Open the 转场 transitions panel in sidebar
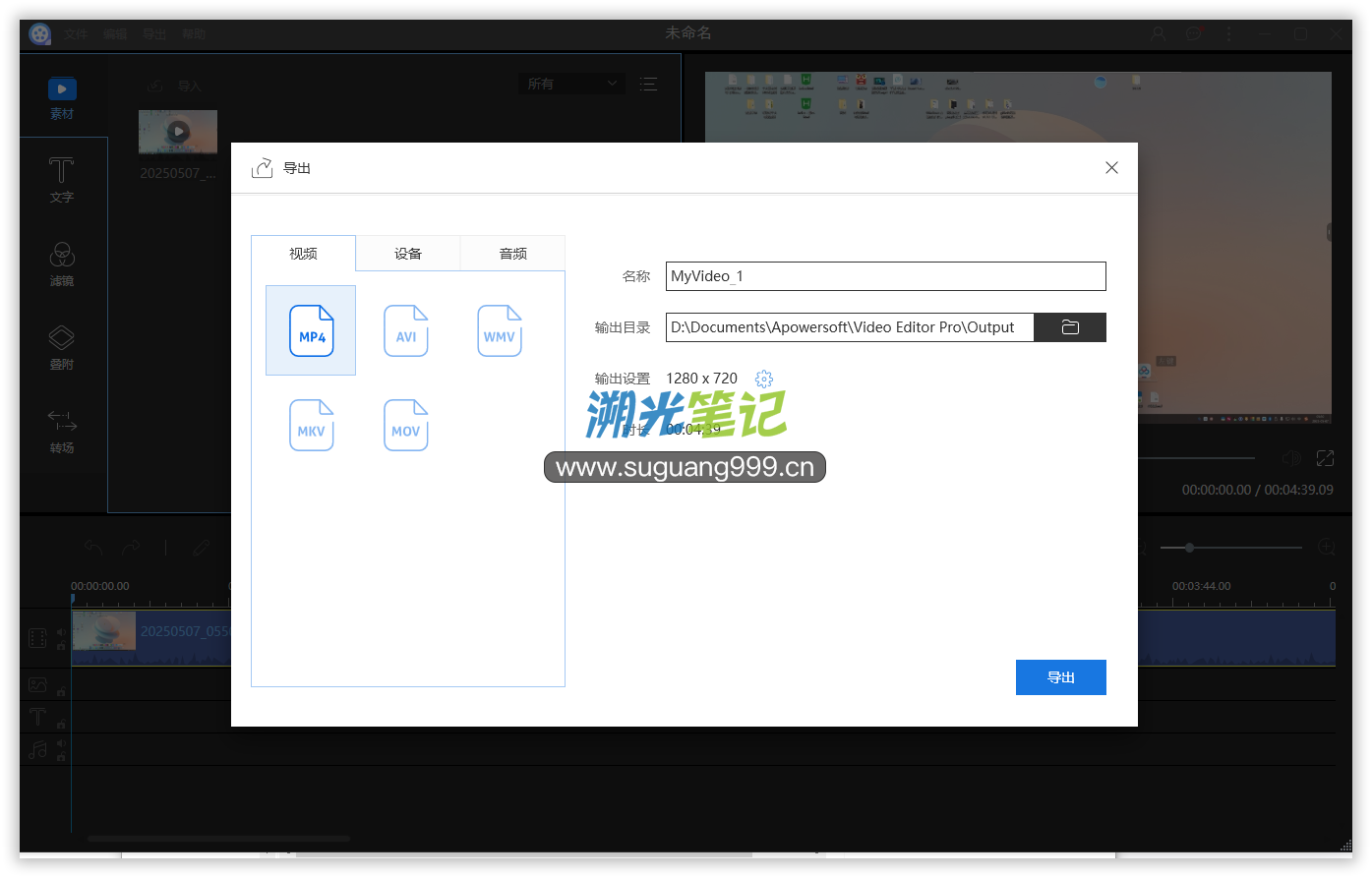 pos(62,432)
